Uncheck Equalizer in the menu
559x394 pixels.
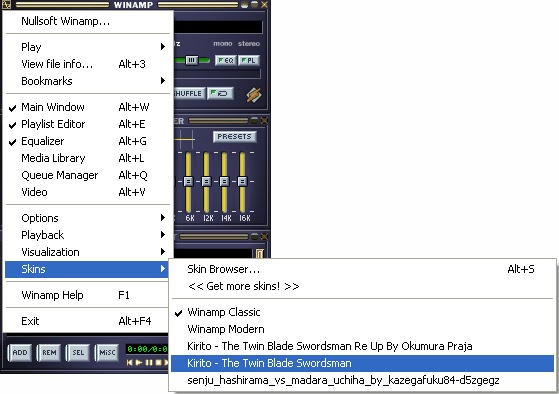point(88,141)
